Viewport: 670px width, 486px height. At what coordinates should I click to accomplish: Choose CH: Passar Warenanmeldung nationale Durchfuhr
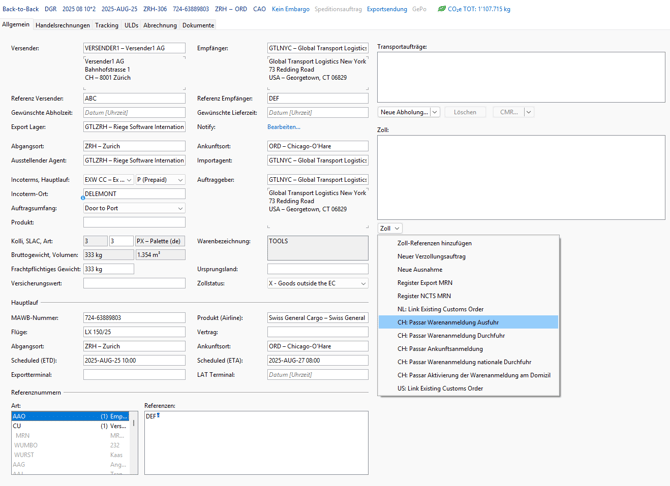click(468, 362)
